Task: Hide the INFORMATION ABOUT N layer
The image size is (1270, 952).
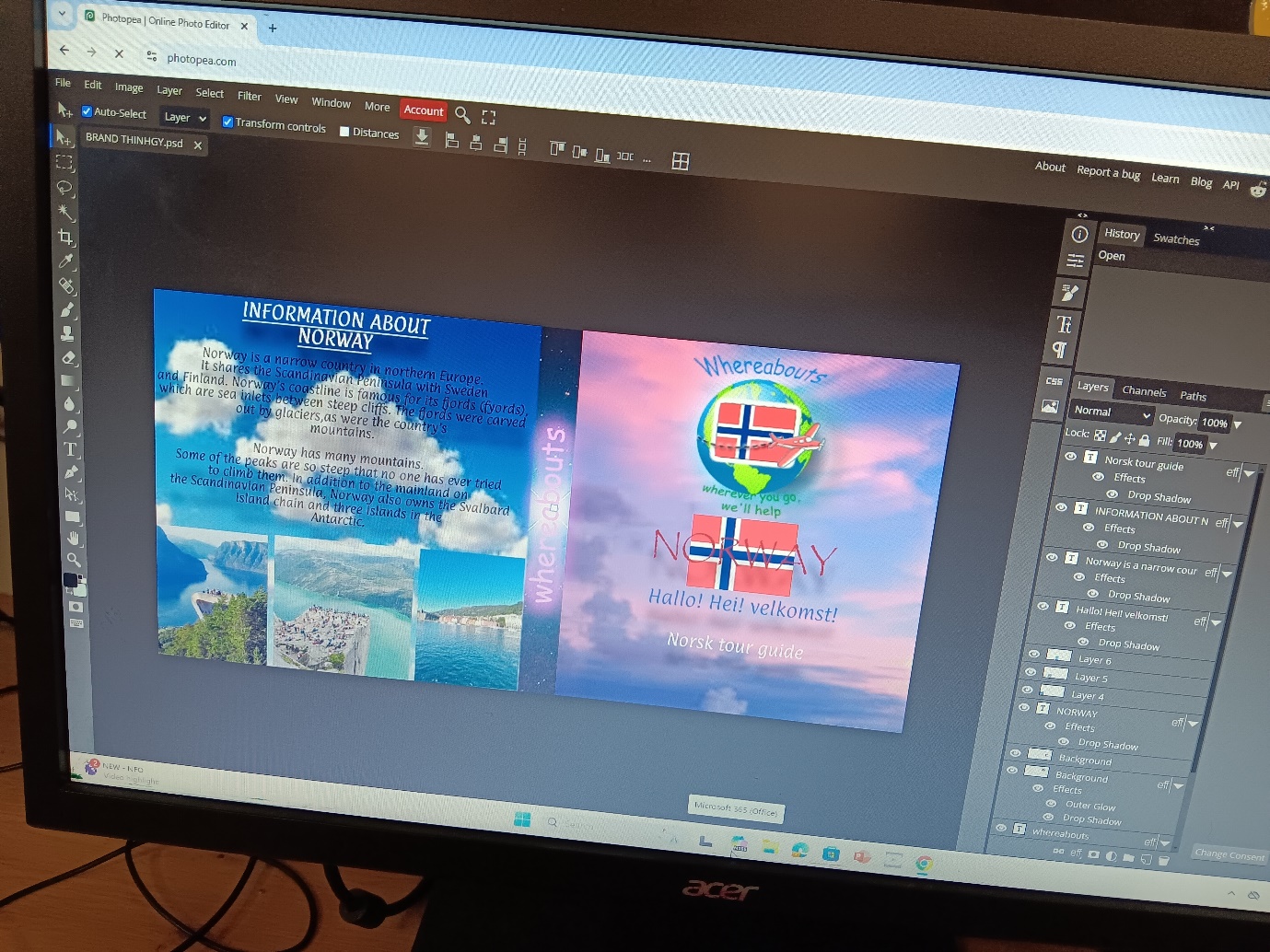Action: tap(1061, 507)
